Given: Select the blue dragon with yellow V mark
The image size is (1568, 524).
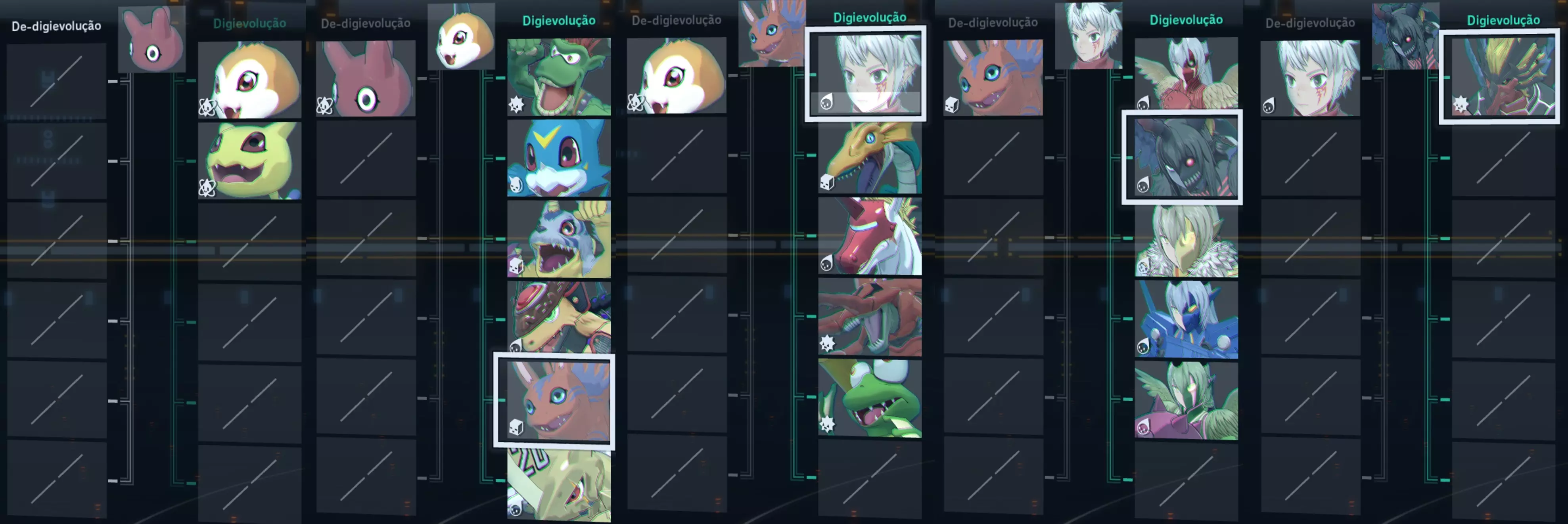Looking at the screenshot, I should [559, 158].
